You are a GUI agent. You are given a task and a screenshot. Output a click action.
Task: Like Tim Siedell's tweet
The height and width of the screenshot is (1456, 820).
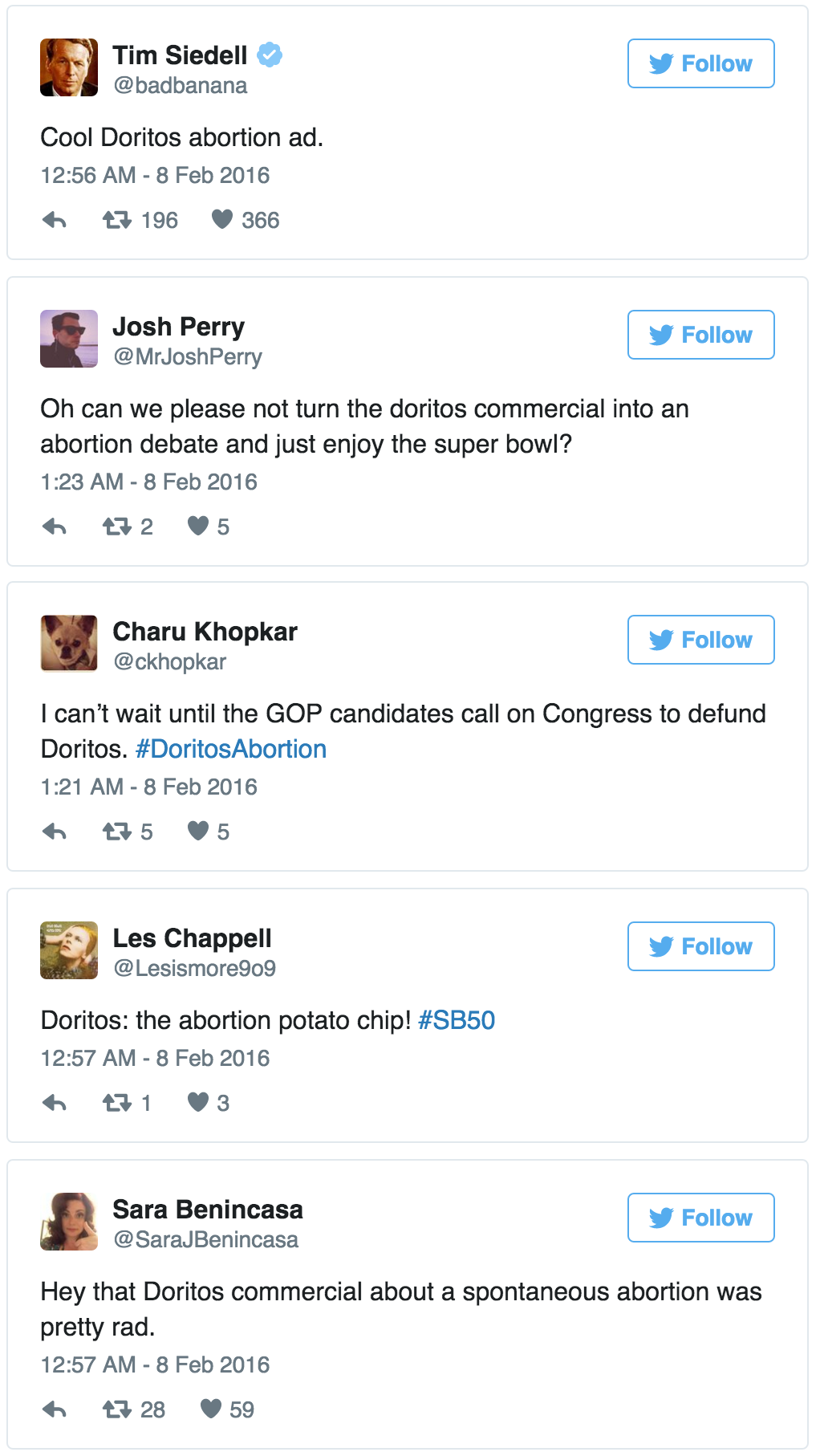(x=222, y=219)
